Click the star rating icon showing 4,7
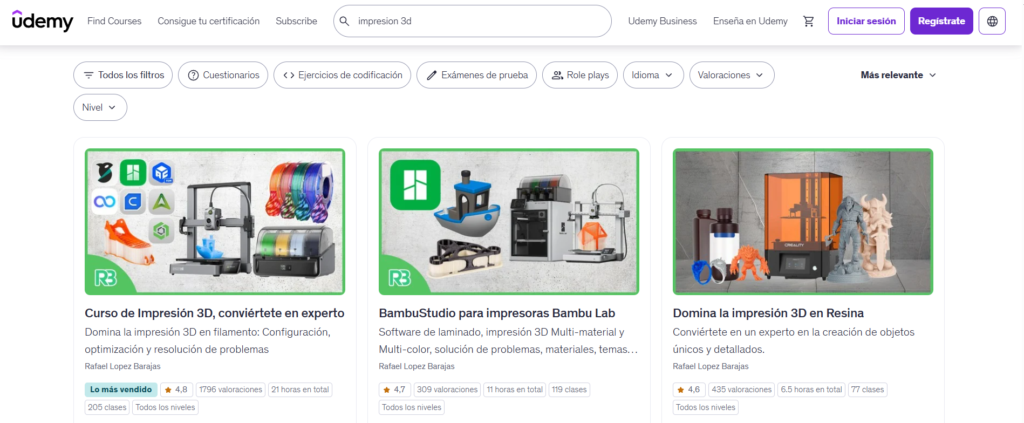The image size is (1024, 423). pos(387,390)
